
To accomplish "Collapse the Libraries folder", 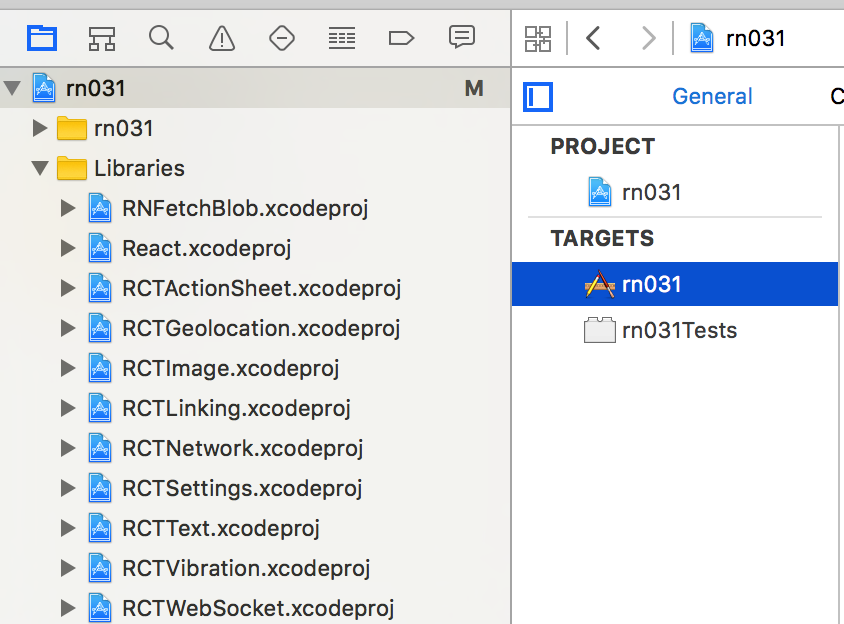I will coord(40,168).
